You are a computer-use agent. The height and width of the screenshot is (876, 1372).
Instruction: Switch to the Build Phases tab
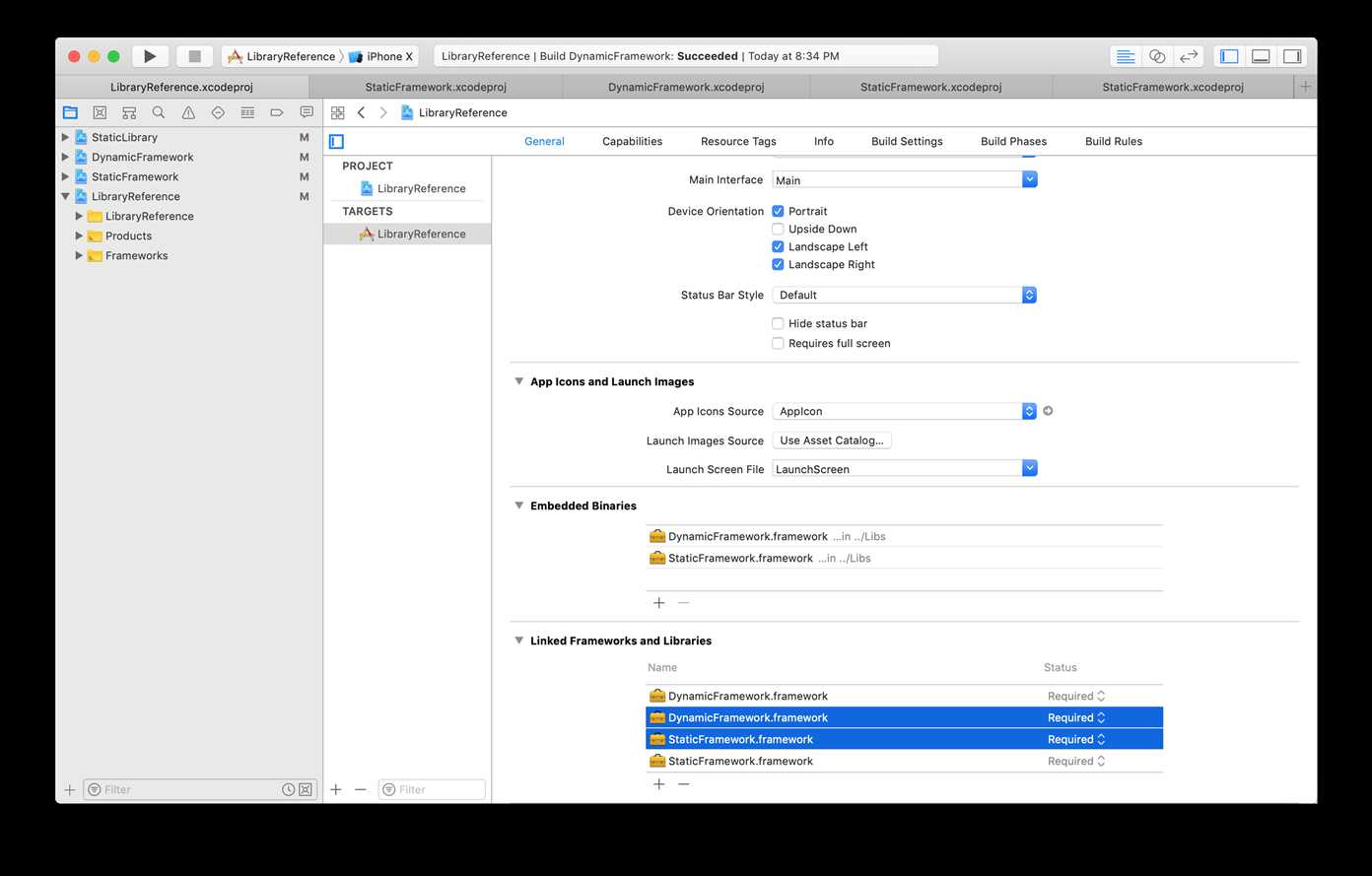click(1013, 141)
